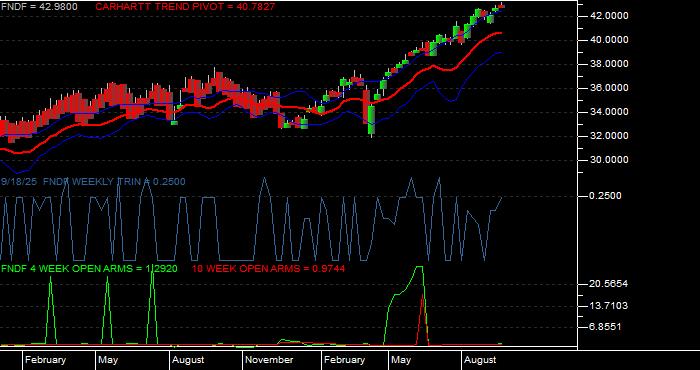This screenshot has width=700, height=370.
Task: Click the 40.0000 price axis value
Action: click(609, 40)
